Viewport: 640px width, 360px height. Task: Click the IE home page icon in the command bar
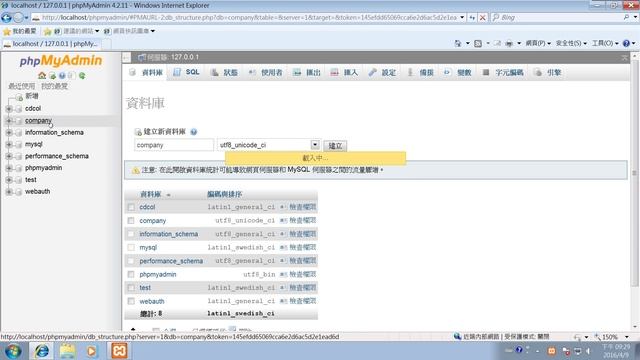coord(458,43)
